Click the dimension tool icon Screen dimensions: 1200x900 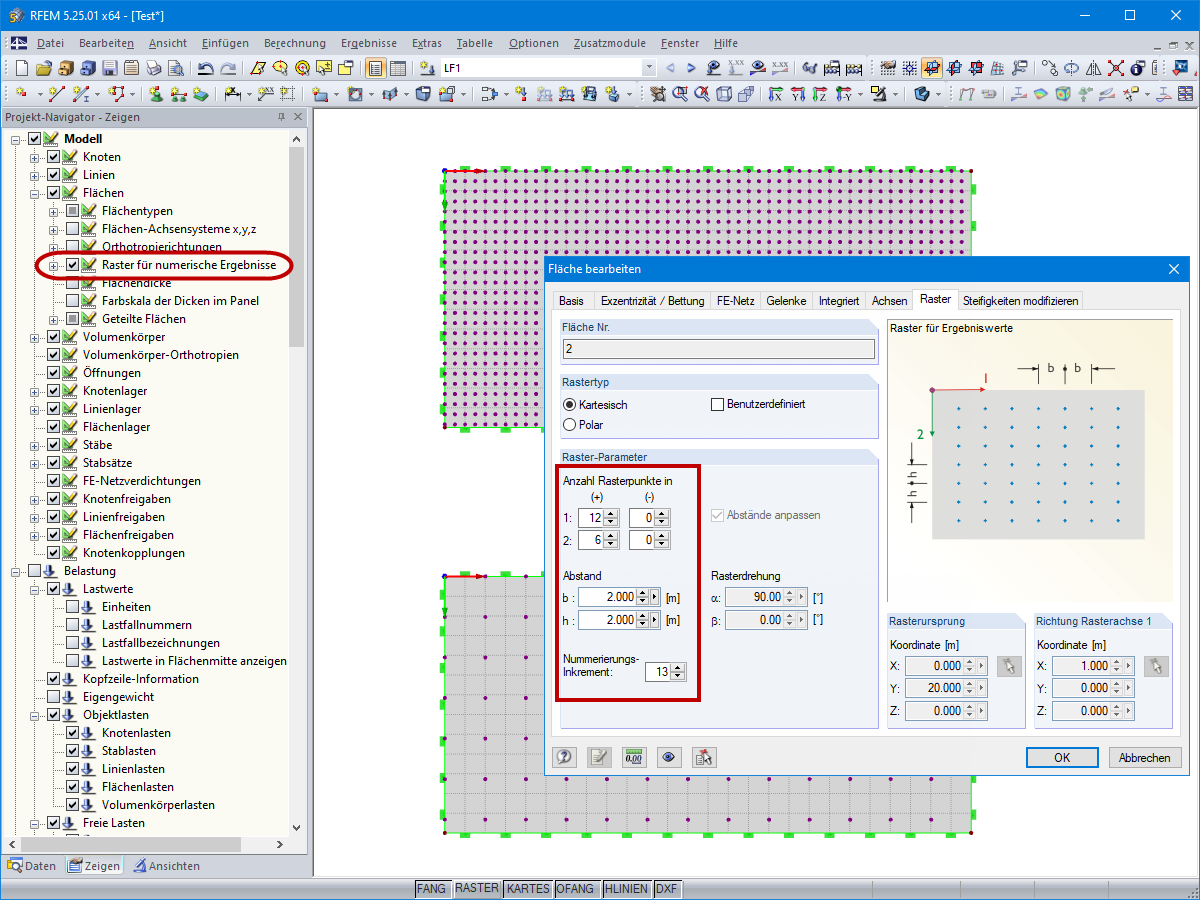(232, 94)
